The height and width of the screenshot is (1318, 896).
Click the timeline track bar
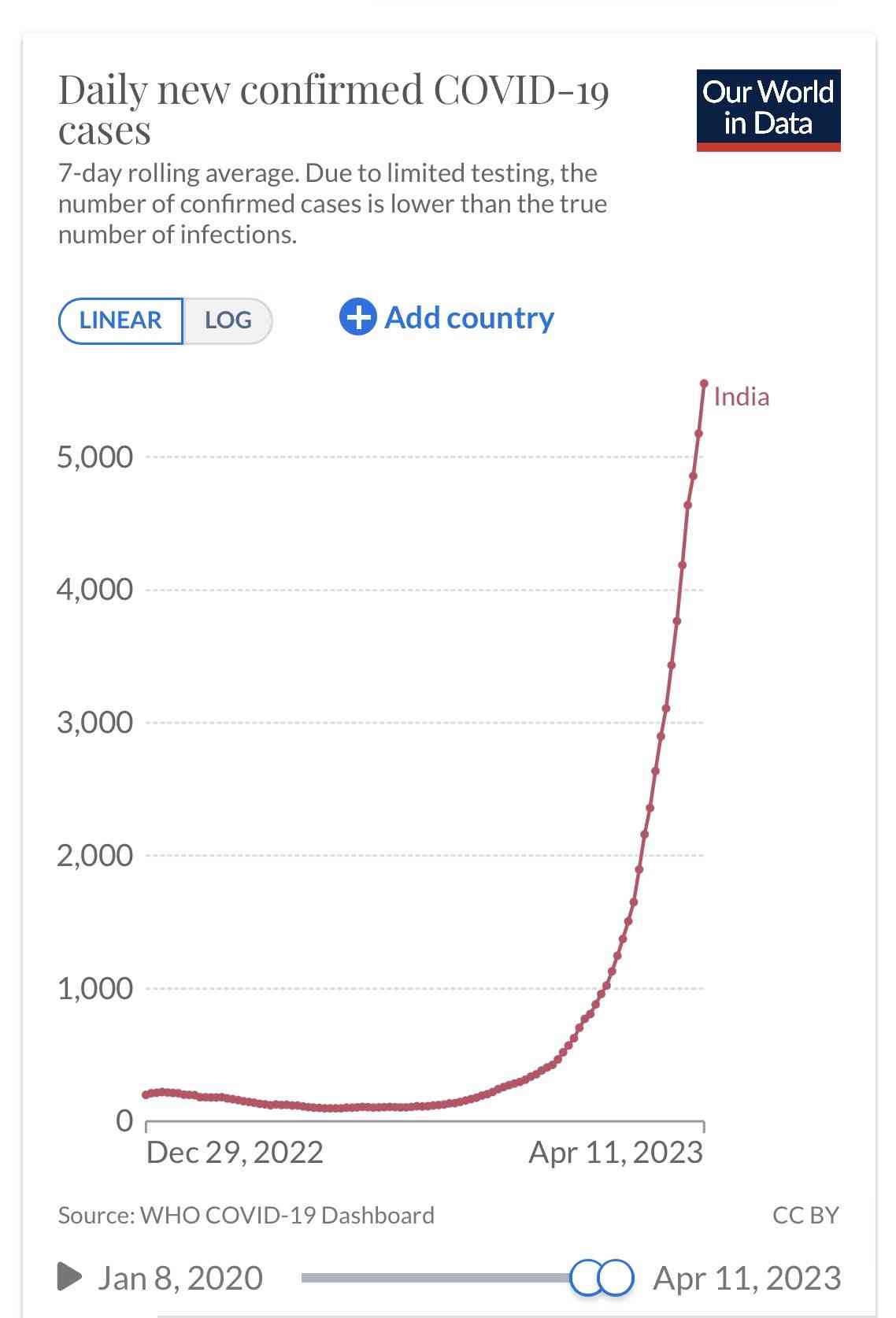coord(437,1277)
